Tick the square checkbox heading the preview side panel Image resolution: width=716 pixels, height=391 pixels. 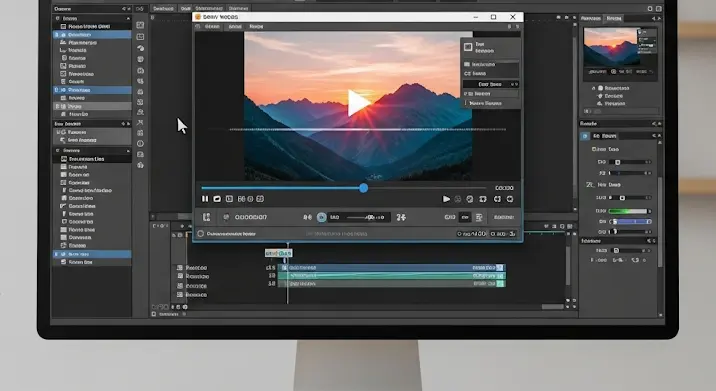[x=468, y=47]
